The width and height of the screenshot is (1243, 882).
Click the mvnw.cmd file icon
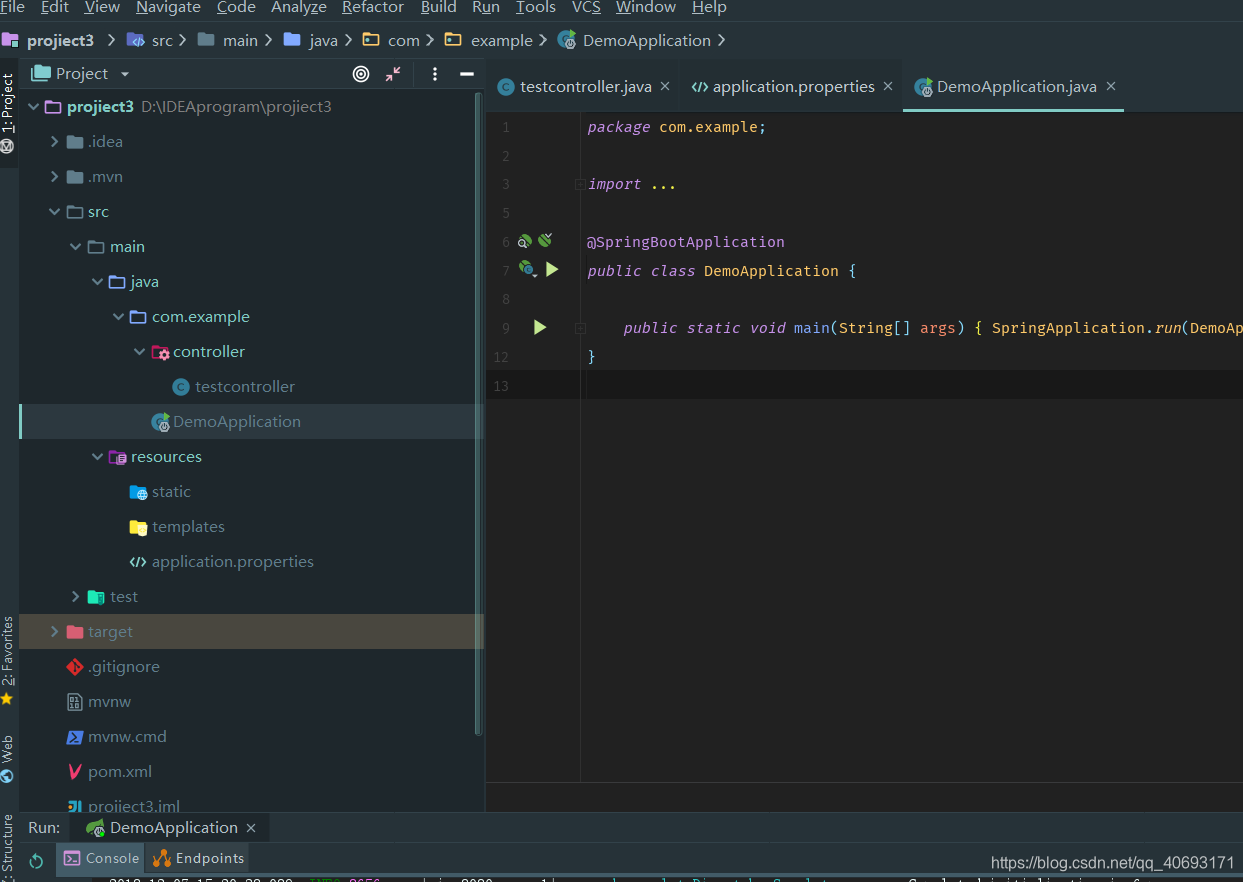[x=74, y=737]
